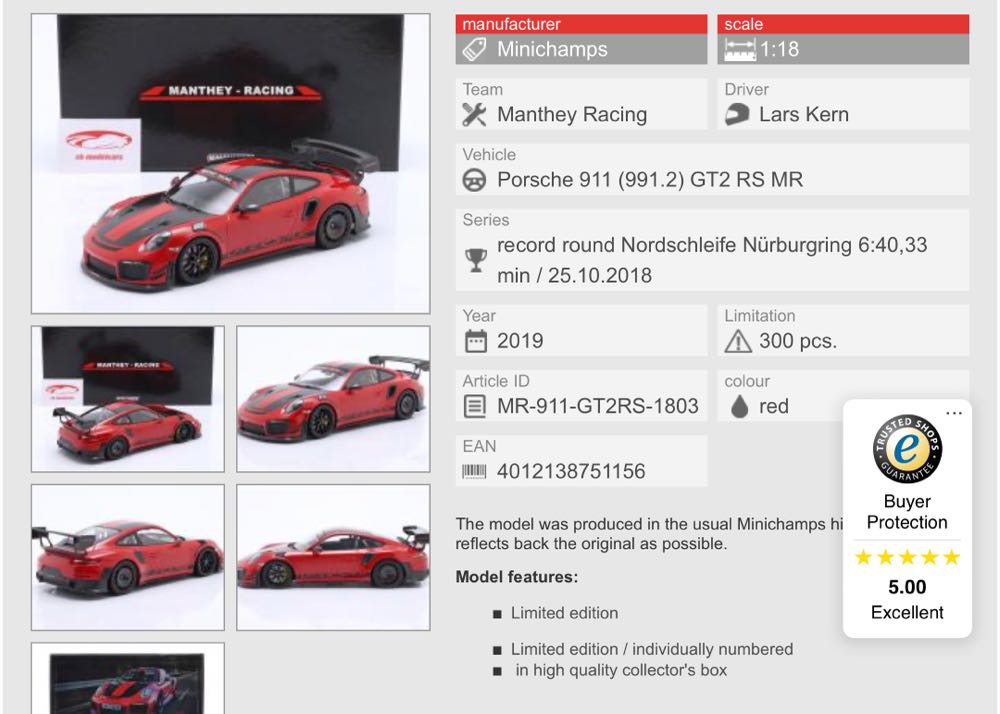Click the barcode icon next to the EAN number
The height and width of the screenshot is (714, 1000).
tap(476, 470)
